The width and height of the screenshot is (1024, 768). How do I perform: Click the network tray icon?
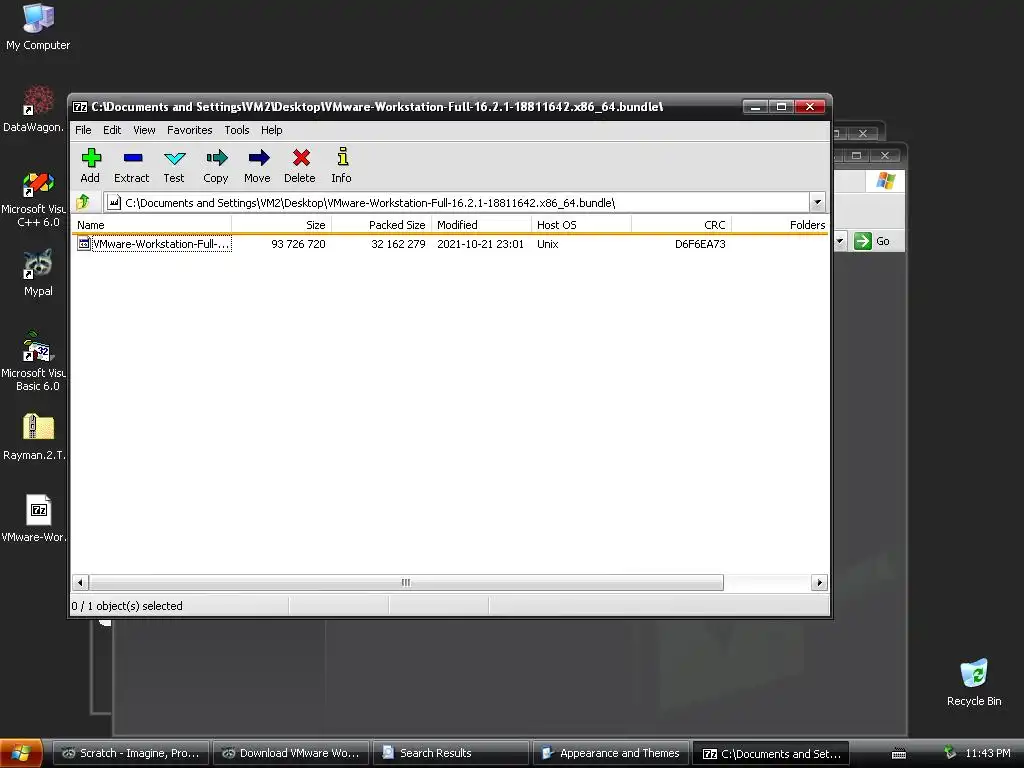(950, 753)
